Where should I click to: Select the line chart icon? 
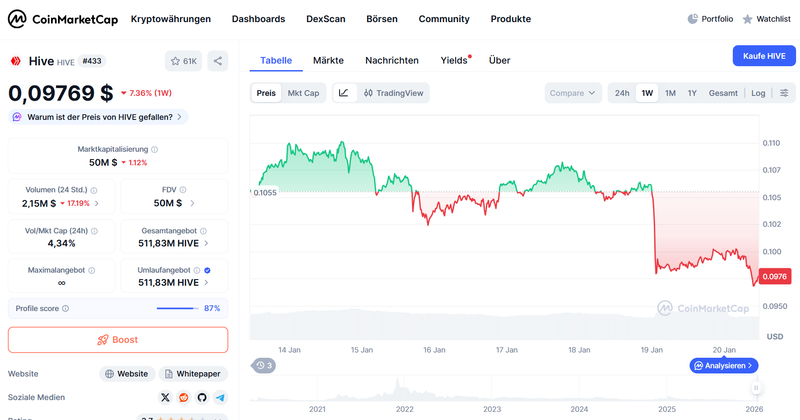point(344,93)
